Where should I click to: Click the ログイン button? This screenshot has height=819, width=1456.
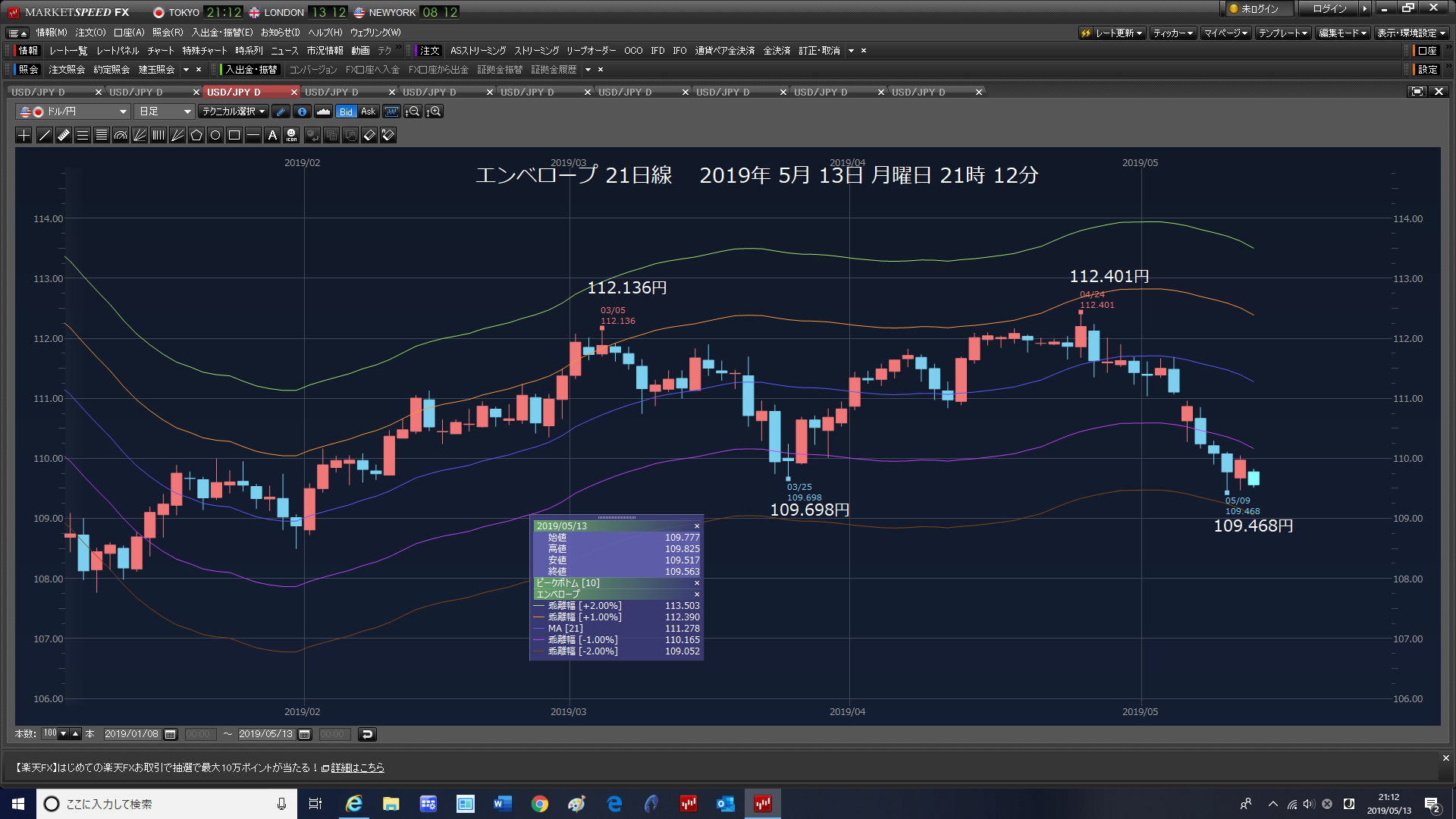[1330, 9]
